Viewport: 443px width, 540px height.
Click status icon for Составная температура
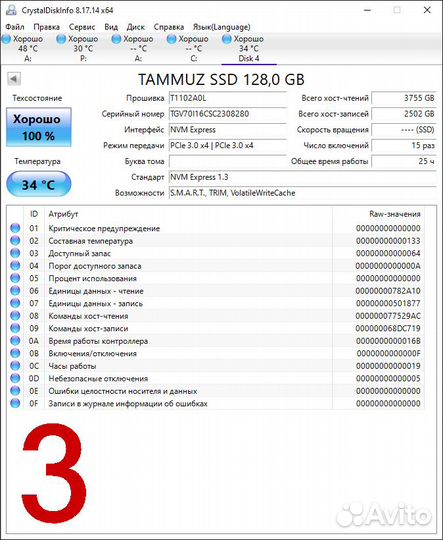[x=15, y=240]
